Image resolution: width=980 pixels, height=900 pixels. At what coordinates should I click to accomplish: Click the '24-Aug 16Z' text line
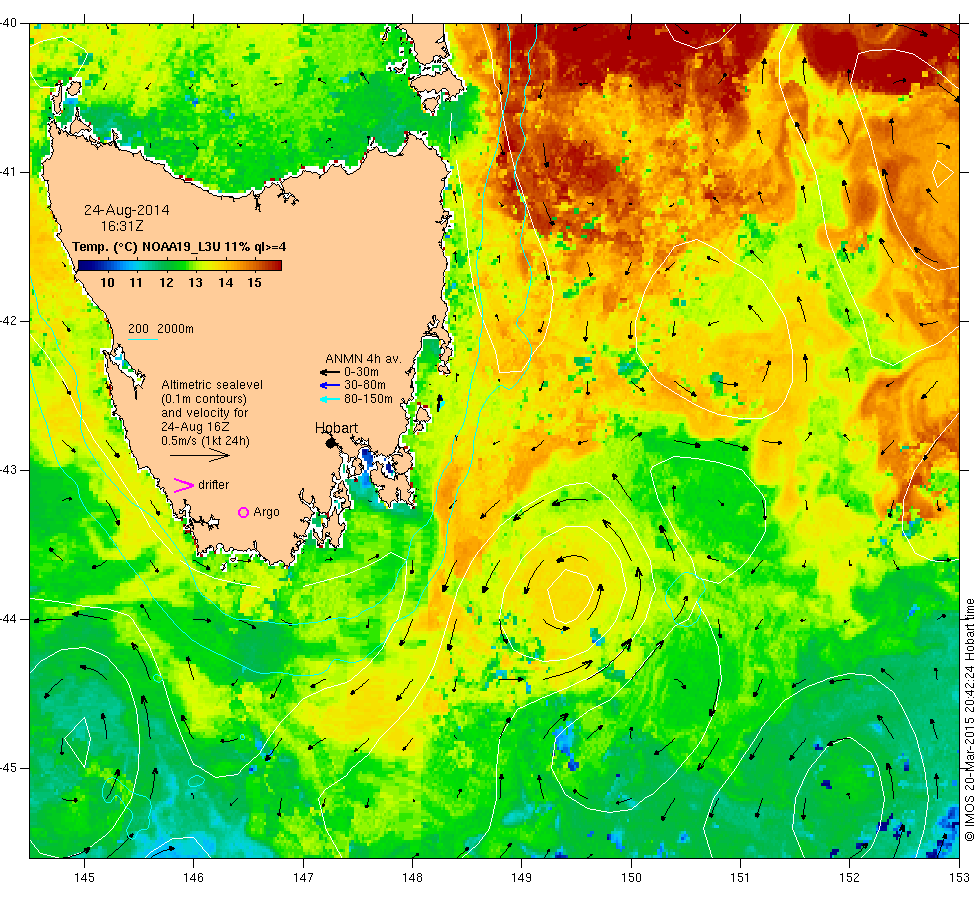pos(195,427)
